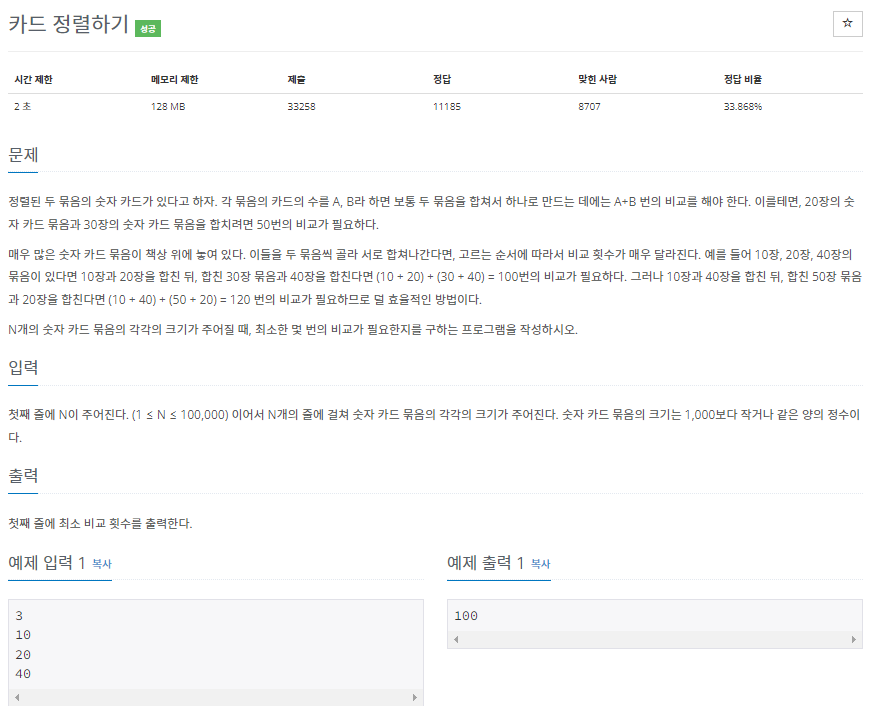Click left scroll arrow of sample input box
This screenshot has width=883, height=706.
pos(17,697)
